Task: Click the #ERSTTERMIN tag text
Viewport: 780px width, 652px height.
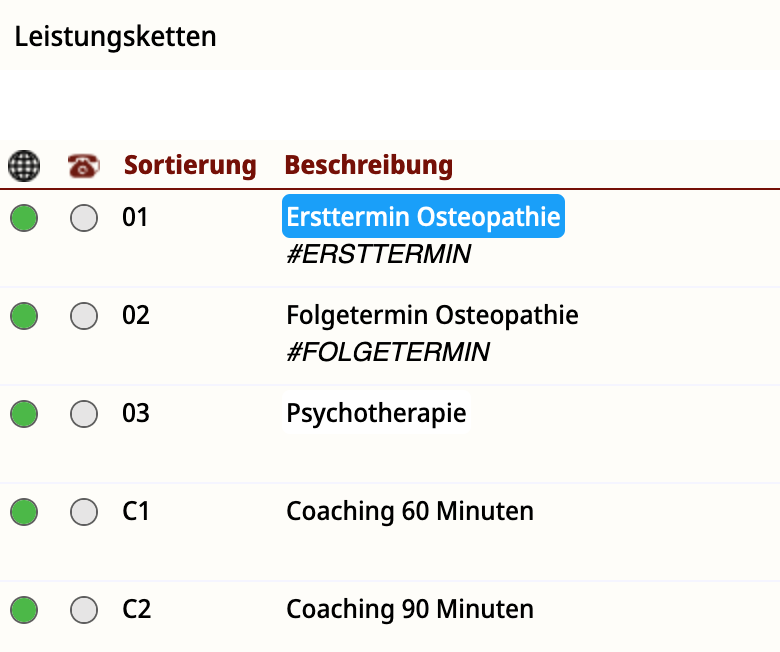Action: tap(379, 254)
